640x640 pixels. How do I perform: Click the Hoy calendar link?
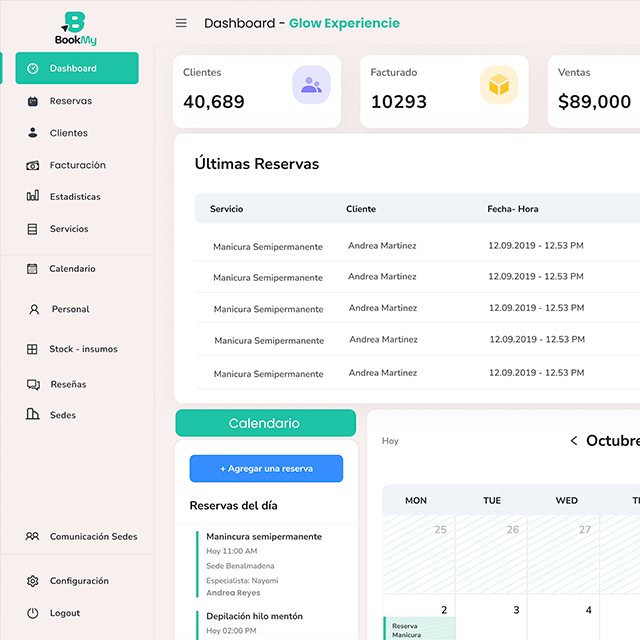[x=390, y=441]
